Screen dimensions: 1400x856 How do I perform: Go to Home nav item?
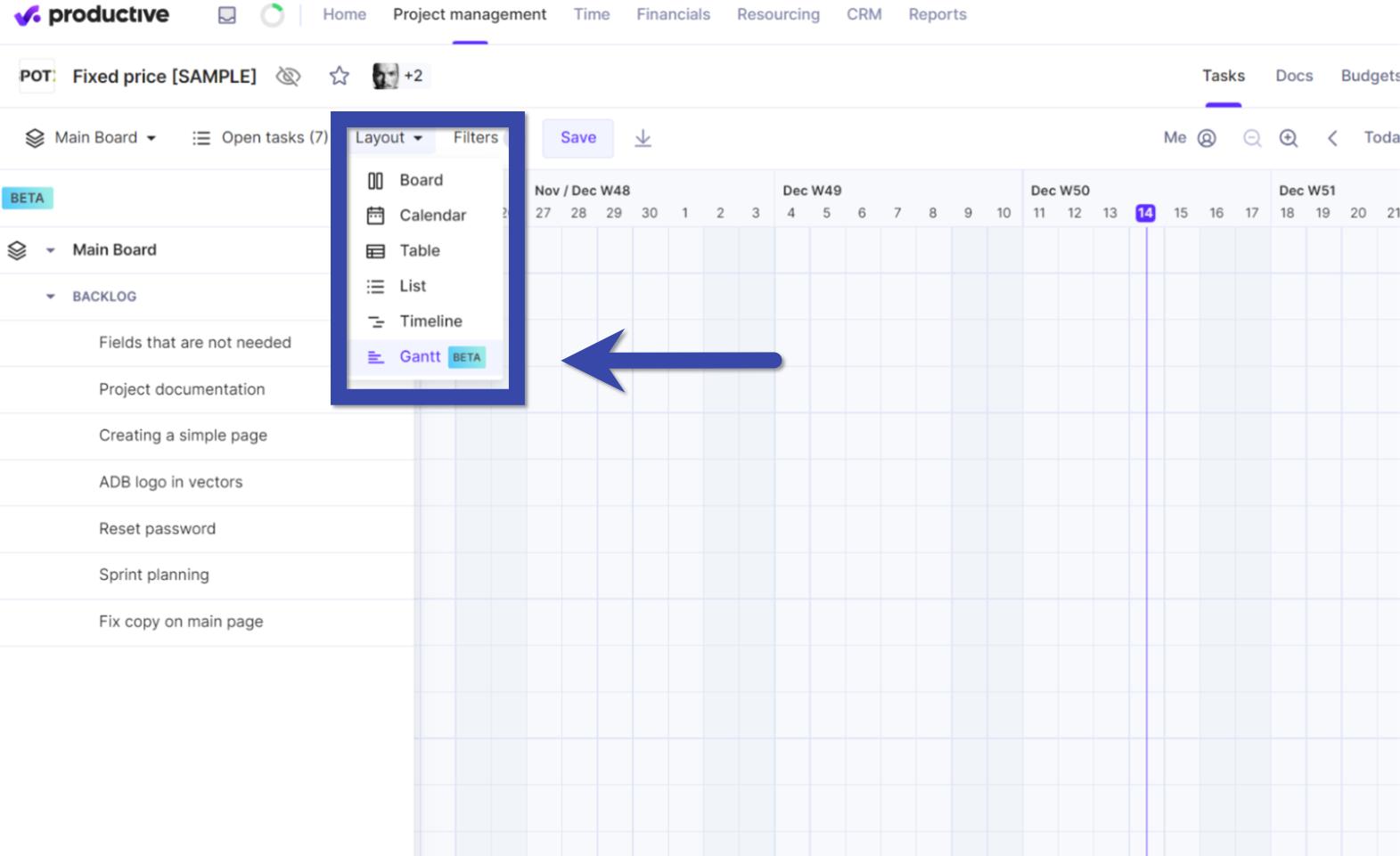344,15
